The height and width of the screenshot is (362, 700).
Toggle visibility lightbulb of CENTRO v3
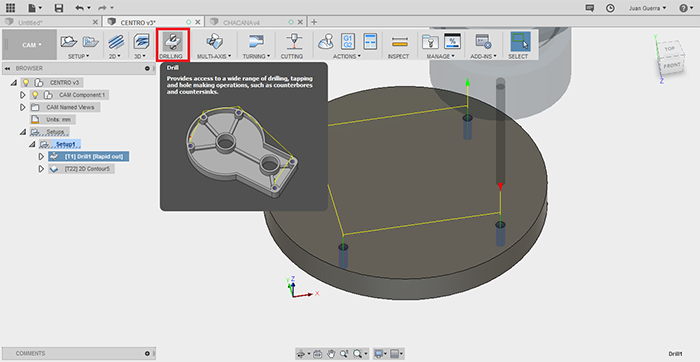coord(26,83)
